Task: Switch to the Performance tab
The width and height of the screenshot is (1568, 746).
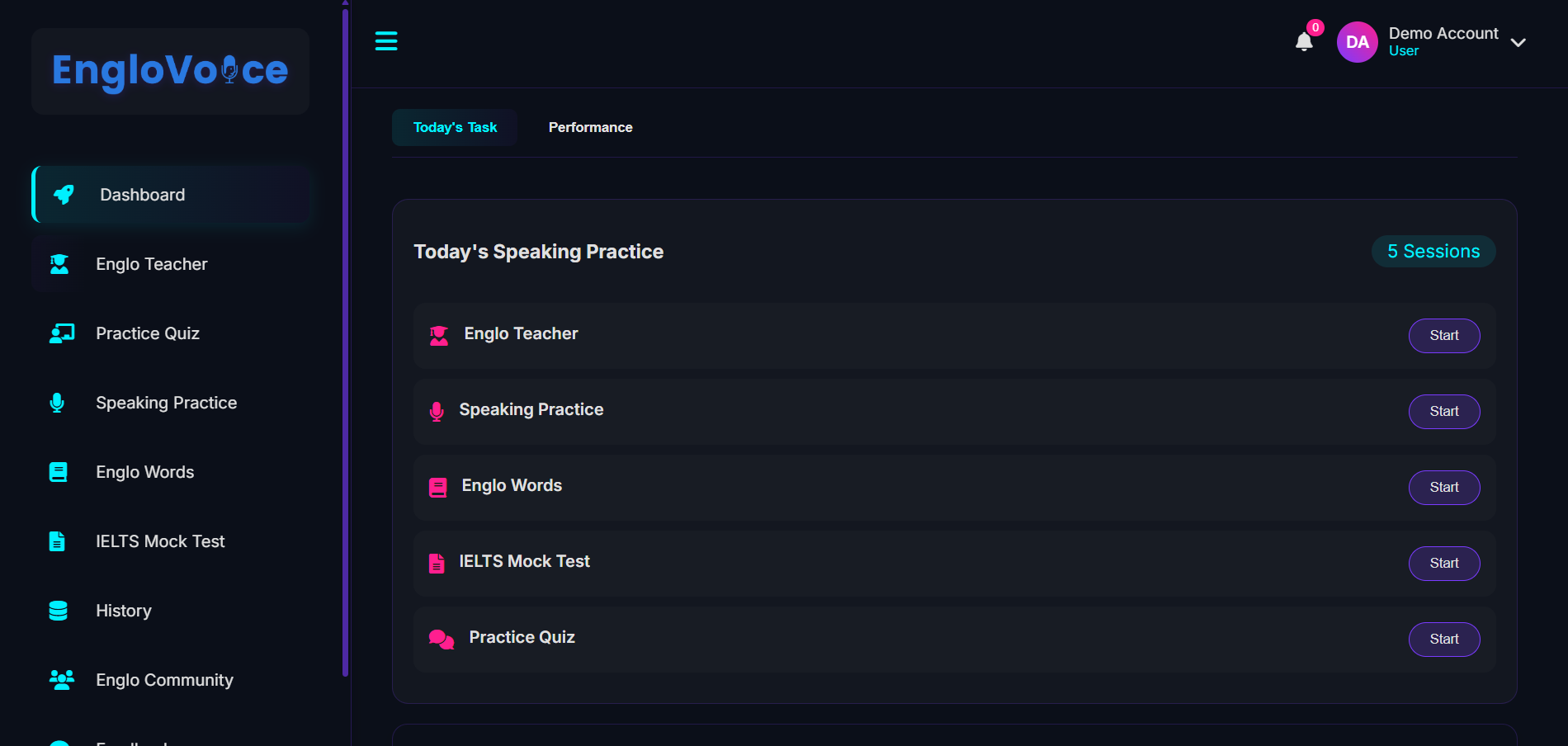Action: pos(590,127)
